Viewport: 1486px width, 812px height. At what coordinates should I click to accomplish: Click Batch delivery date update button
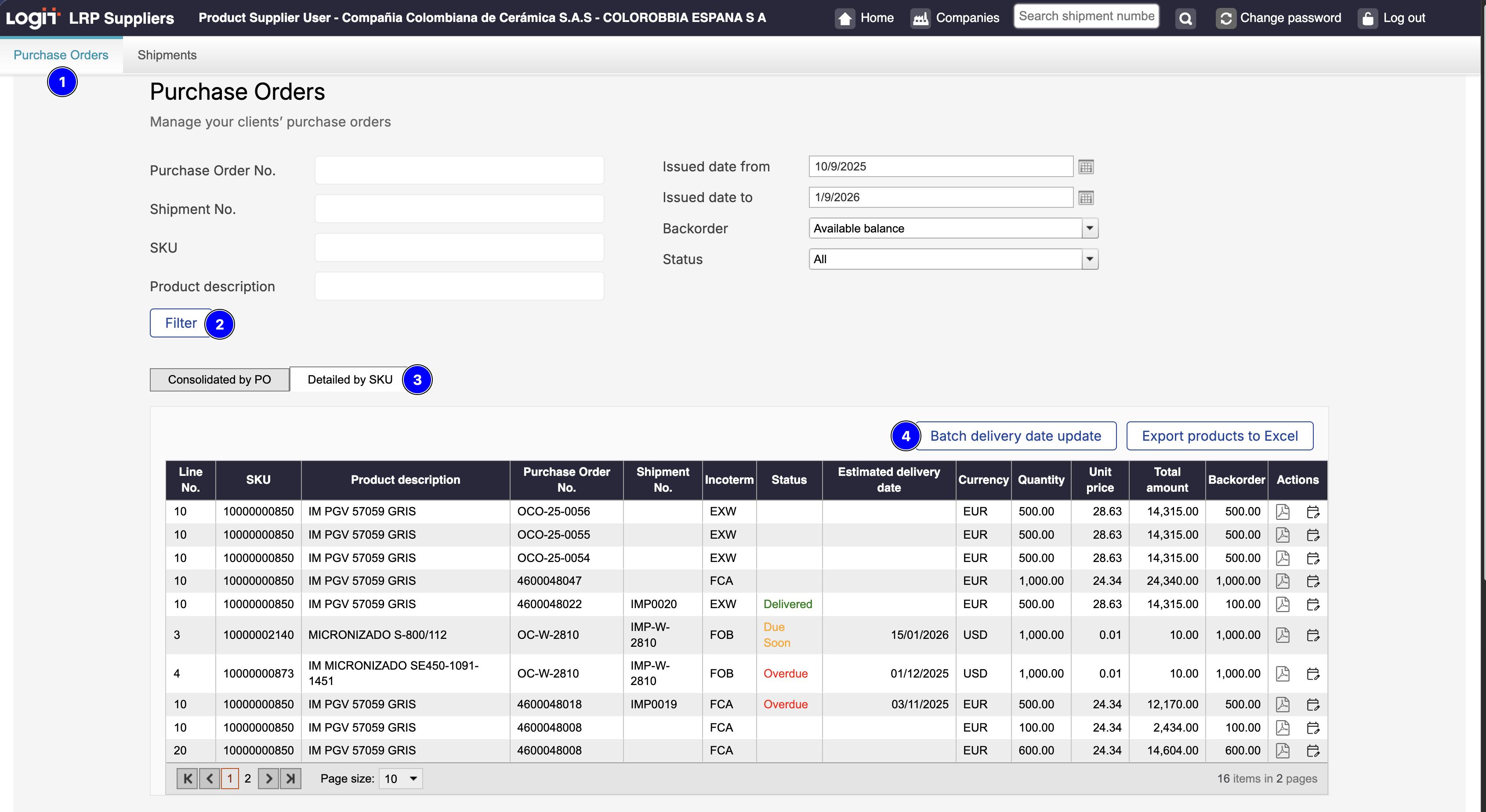(x=1015, y=436)
